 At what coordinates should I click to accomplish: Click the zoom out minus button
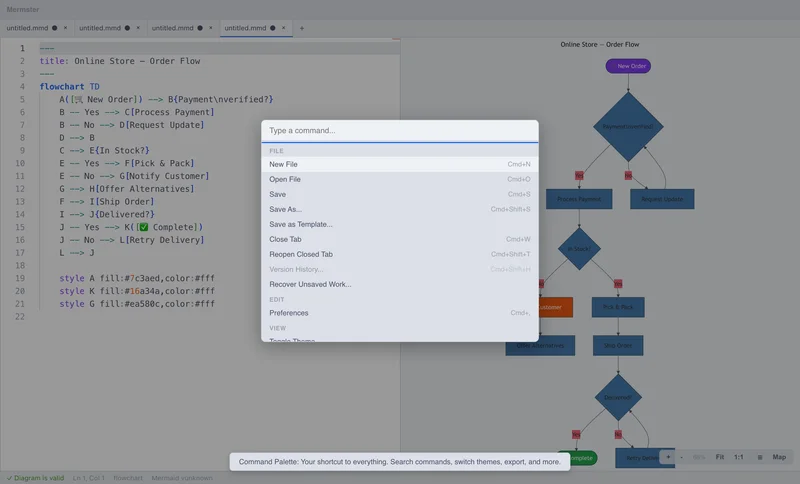pyautogui.click(x=682, y=457)
